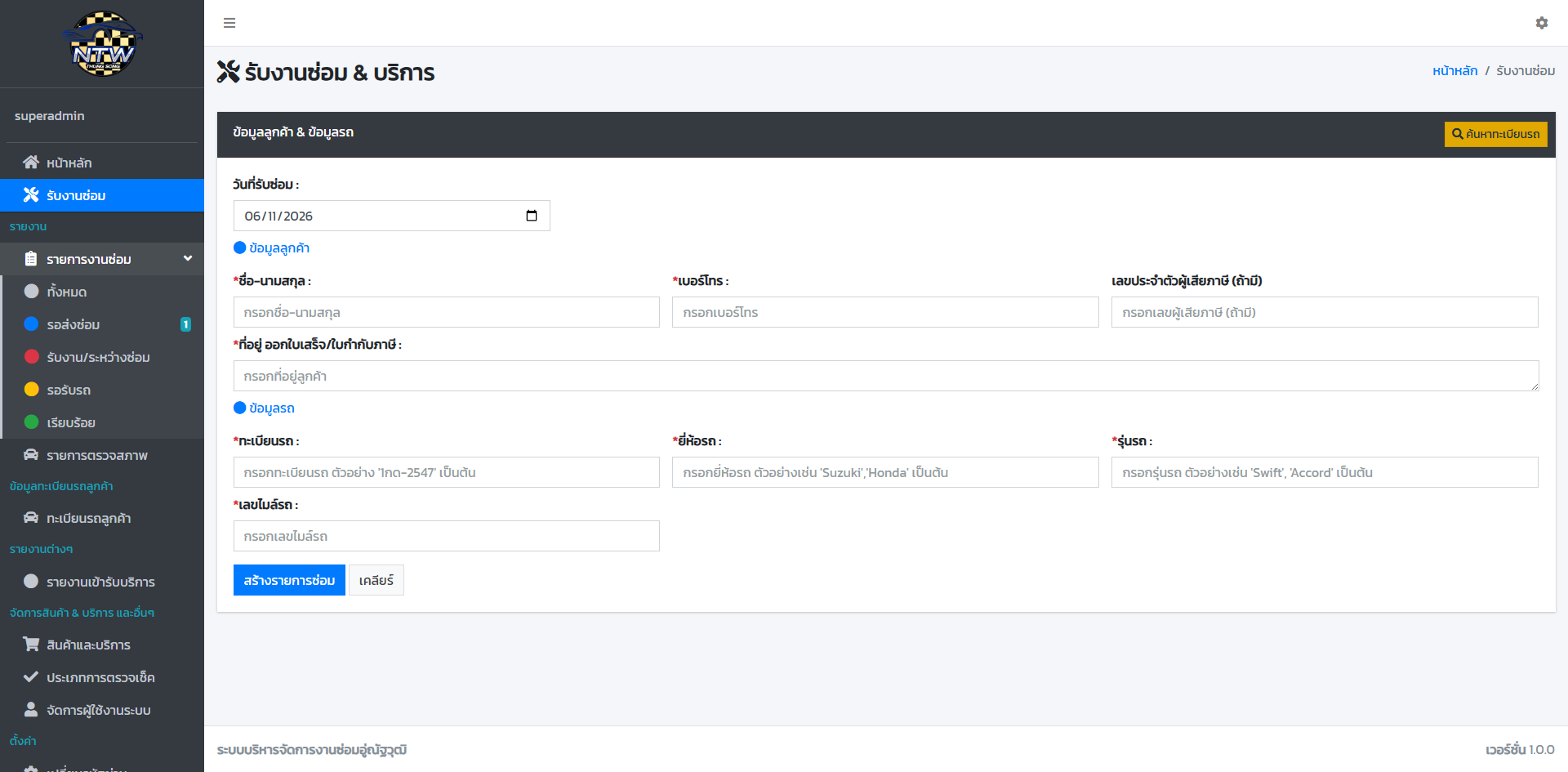Click the car icon for ทะเบียนรถลูกค้า

tap(31, 517)
